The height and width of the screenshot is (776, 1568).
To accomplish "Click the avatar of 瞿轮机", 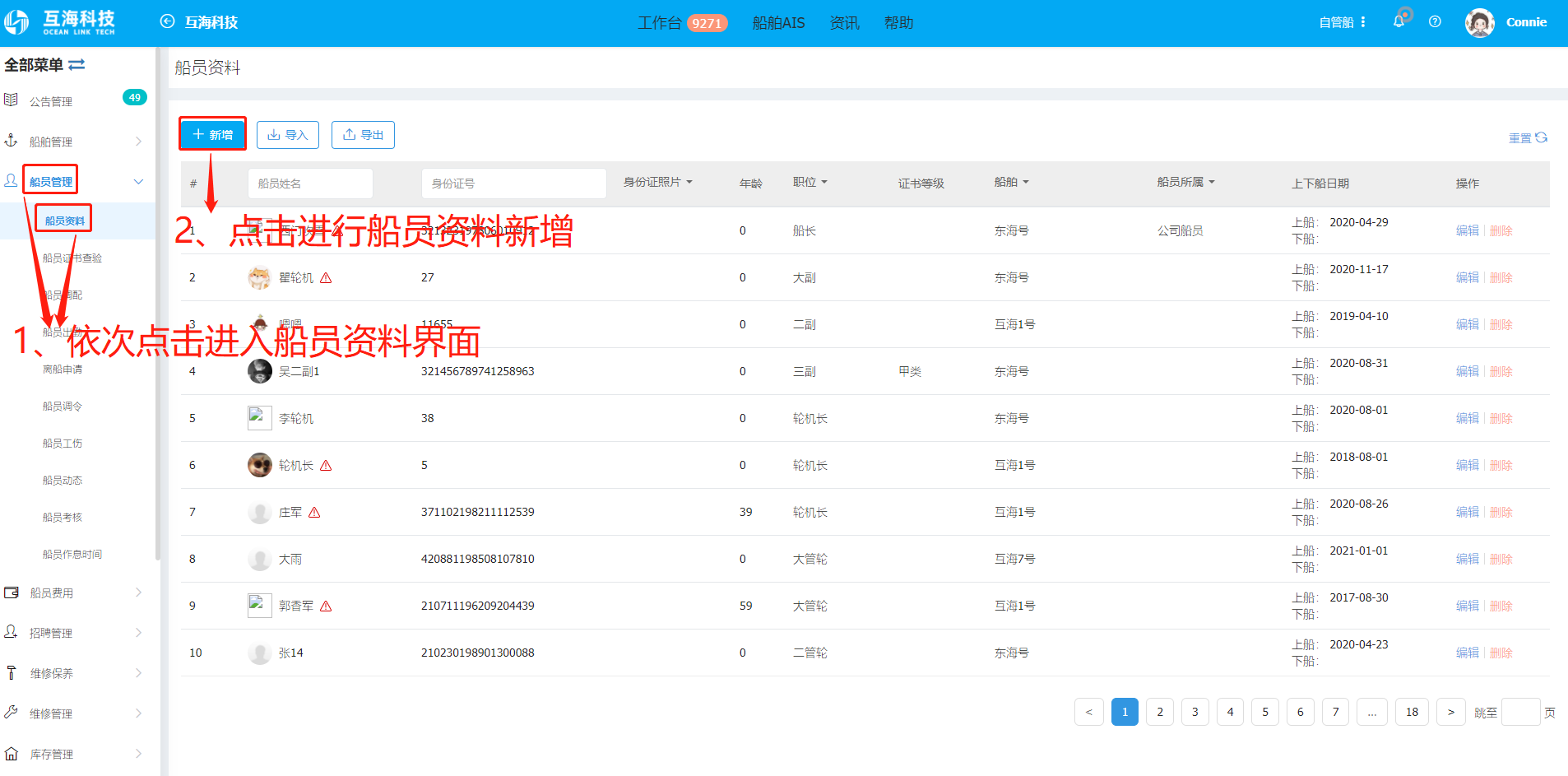I will (x=260, y=277).
